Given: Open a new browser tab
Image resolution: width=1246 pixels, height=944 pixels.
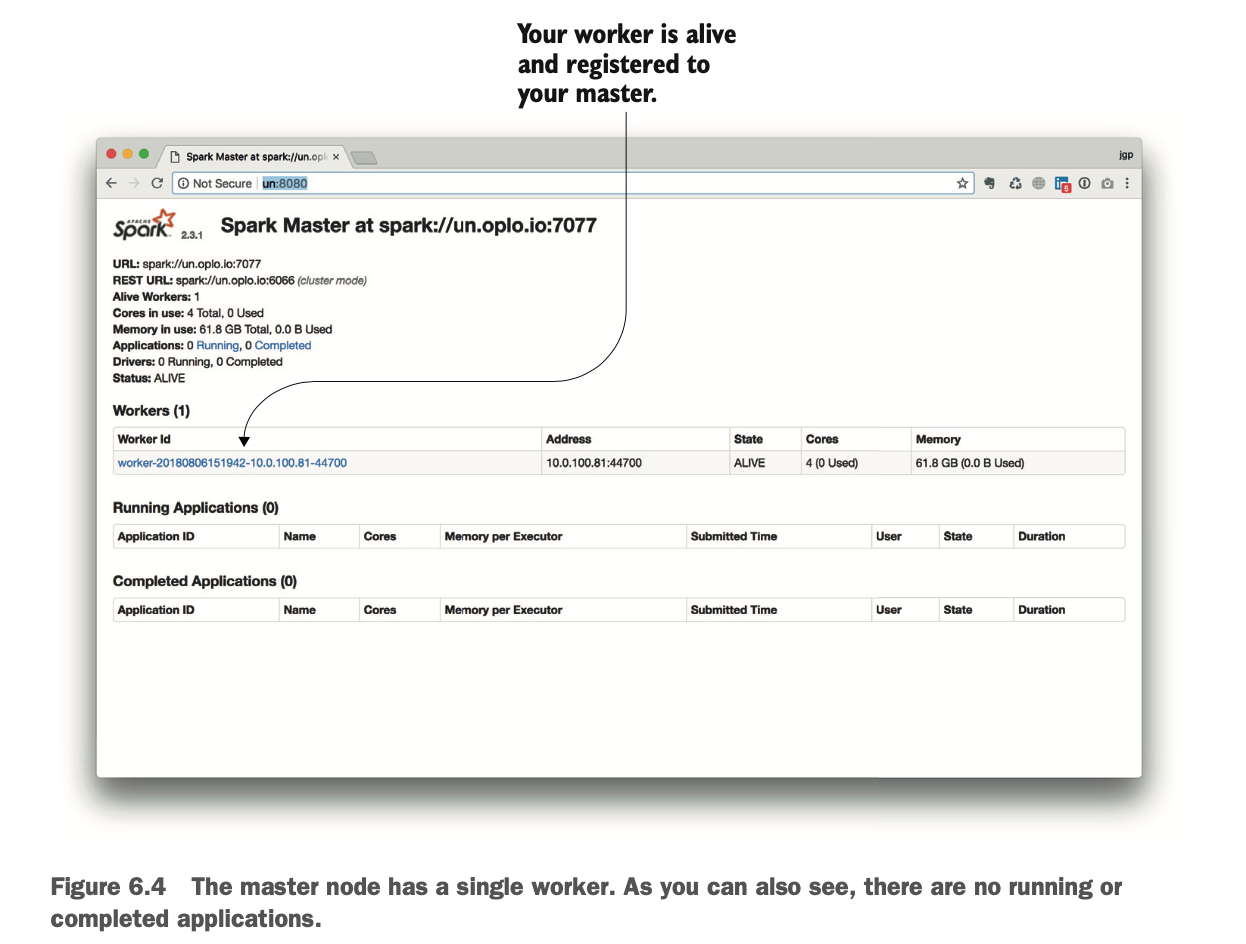Looking at the screenshot, I should (x=363, y=158).
